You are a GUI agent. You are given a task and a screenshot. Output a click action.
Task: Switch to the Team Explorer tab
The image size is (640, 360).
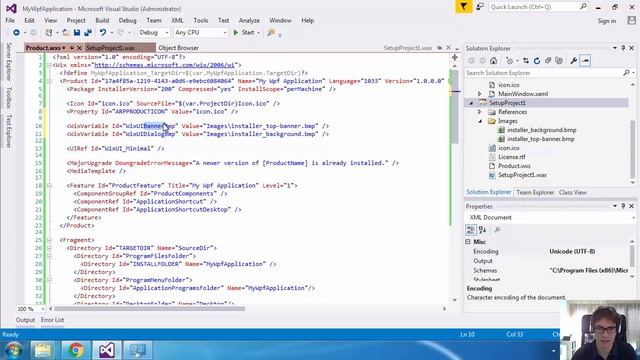pos(535,192)
